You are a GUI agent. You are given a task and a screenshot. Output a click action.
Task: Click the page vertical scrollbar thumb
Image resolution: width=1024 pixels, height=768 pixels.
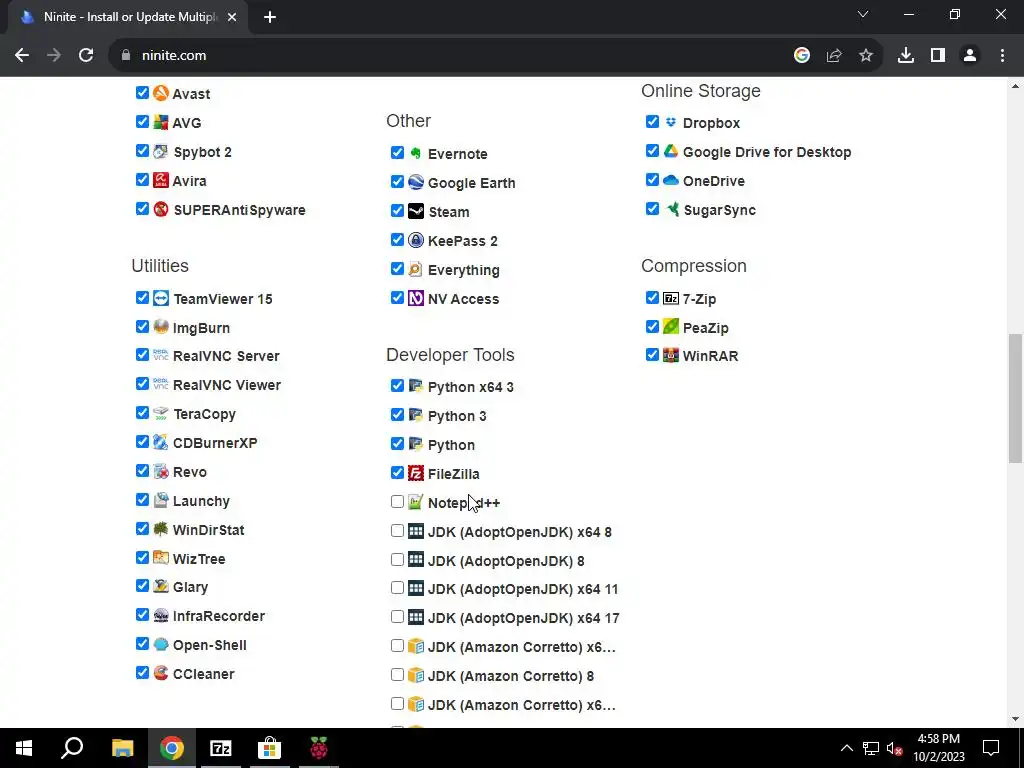(x=1015, y=398)
